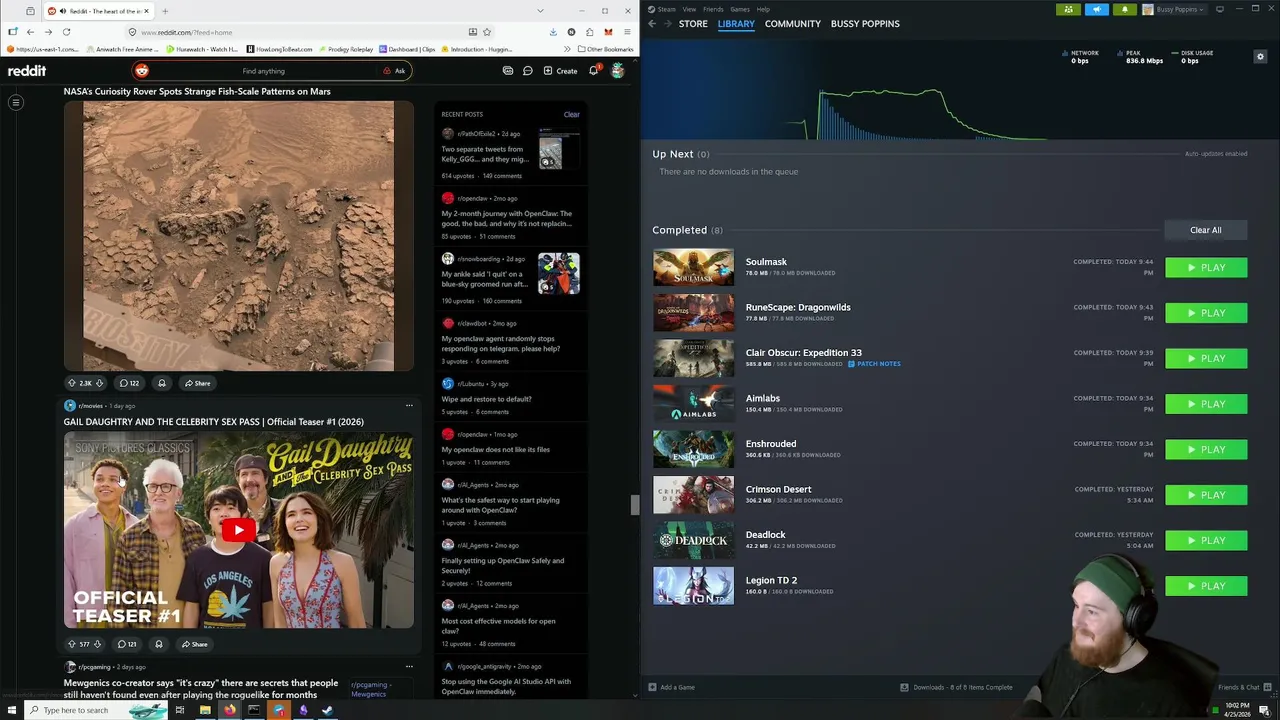The image size is (1280, 720).
Task: Open Reddit notifications bell
Action: tap(593, 71)
